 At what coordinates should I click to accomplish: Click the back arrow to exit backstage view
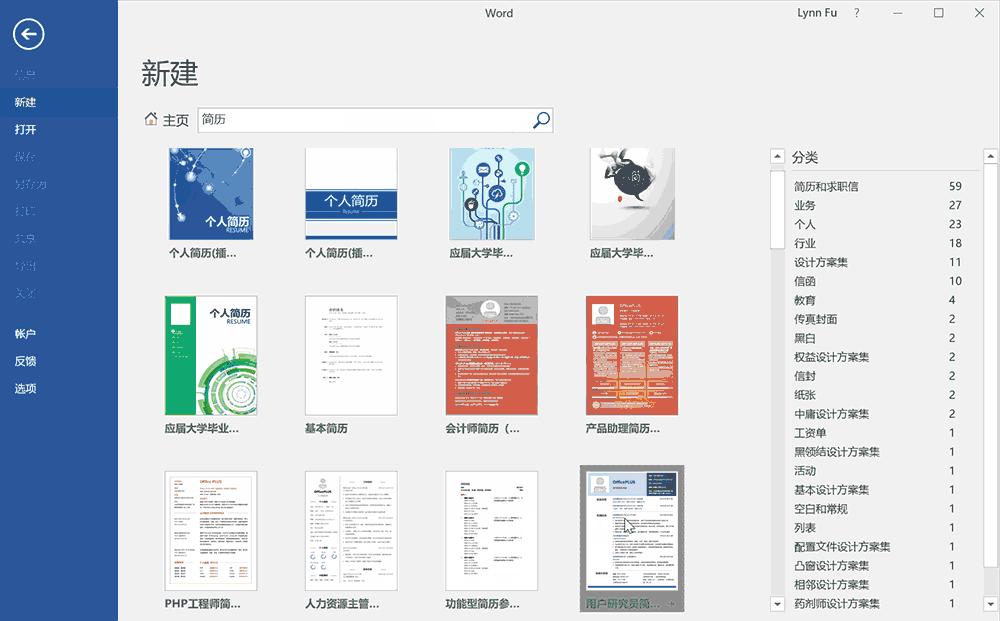pos(29,34)
